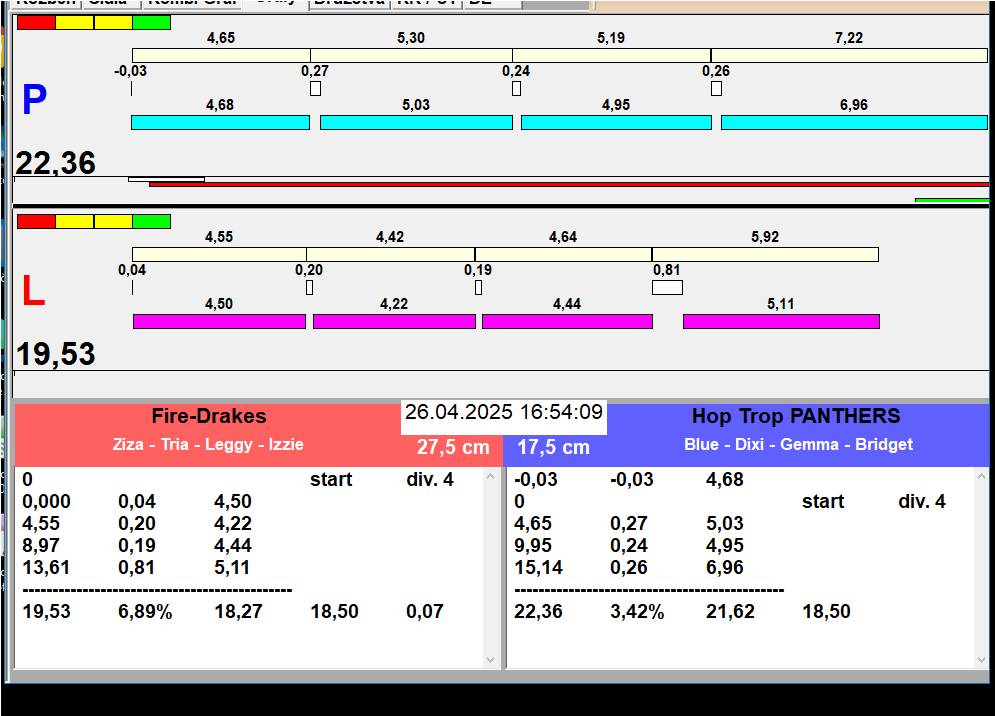Click the Fire-Drakes team header
The image size is (995, 716).
point(209,417)
